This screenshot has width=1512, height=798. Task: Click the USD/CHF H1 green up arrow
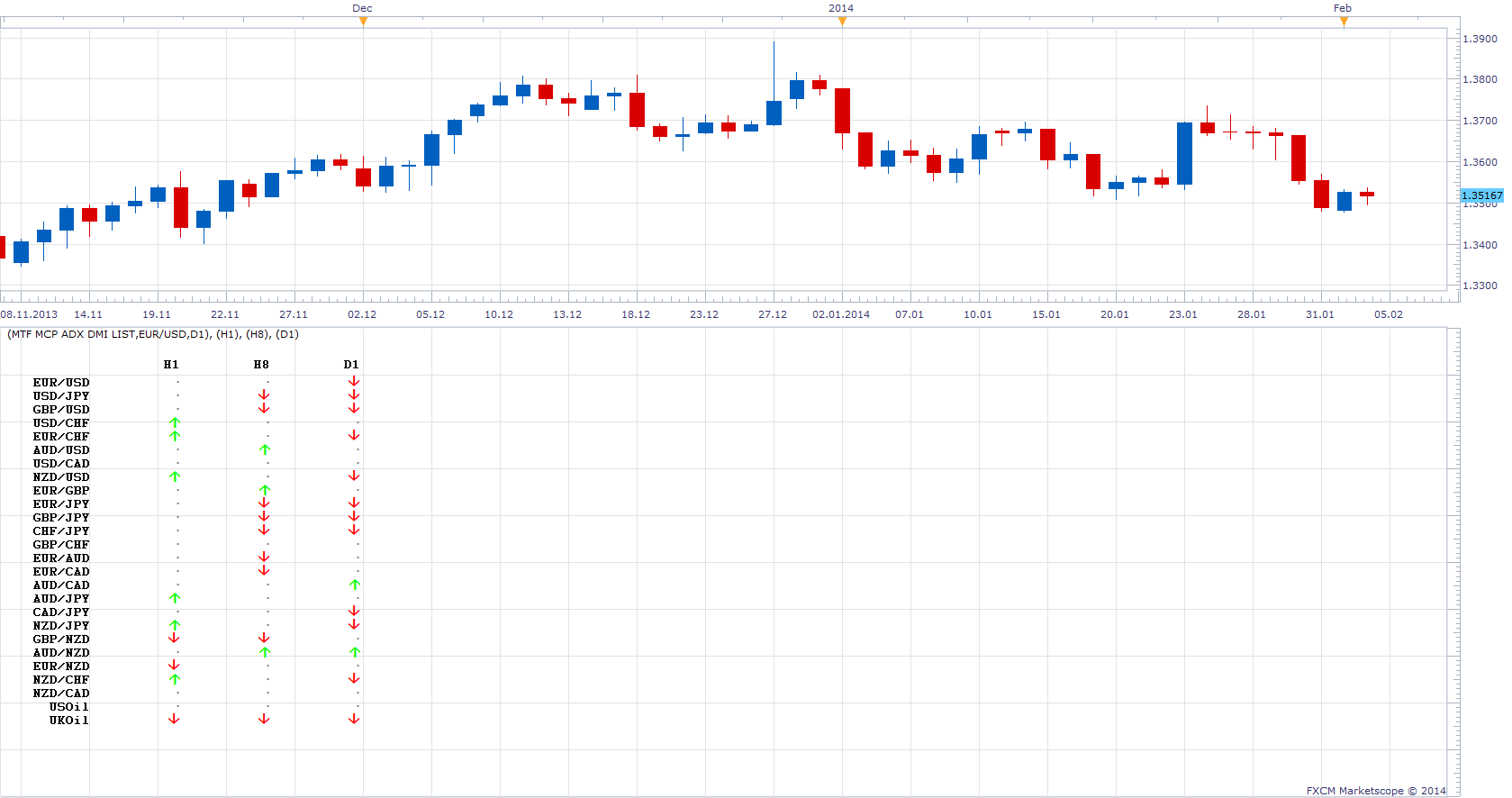pos(175,422)
